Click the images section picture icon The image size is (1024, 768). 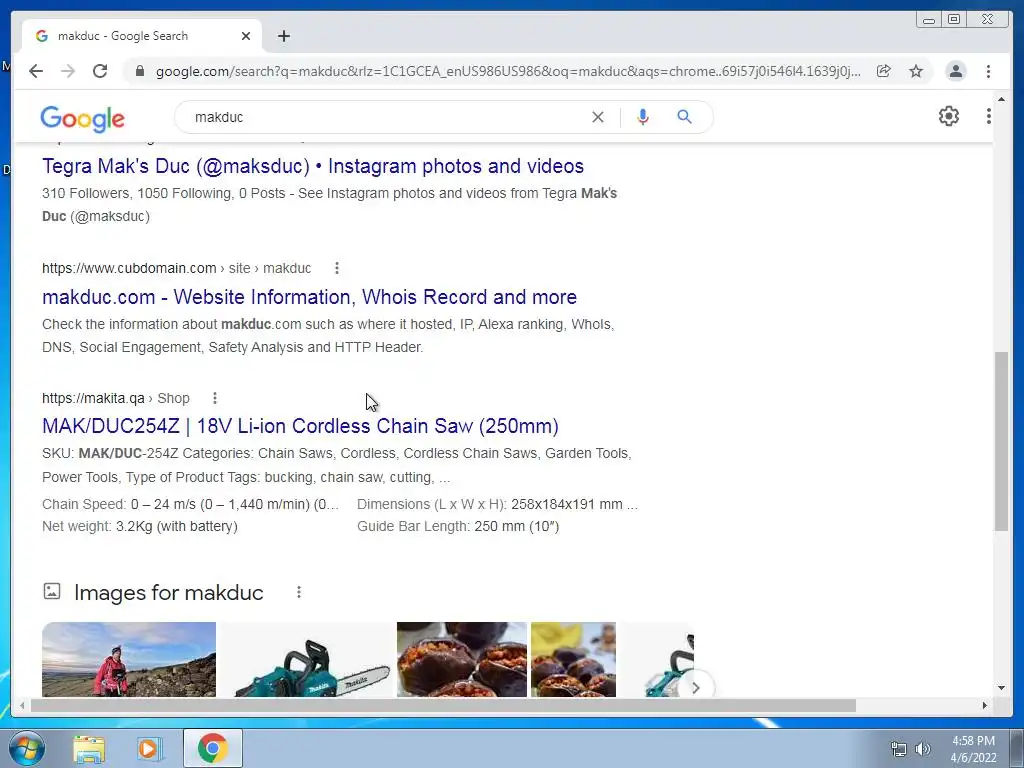pyautogui.click(x=52, y=592)
